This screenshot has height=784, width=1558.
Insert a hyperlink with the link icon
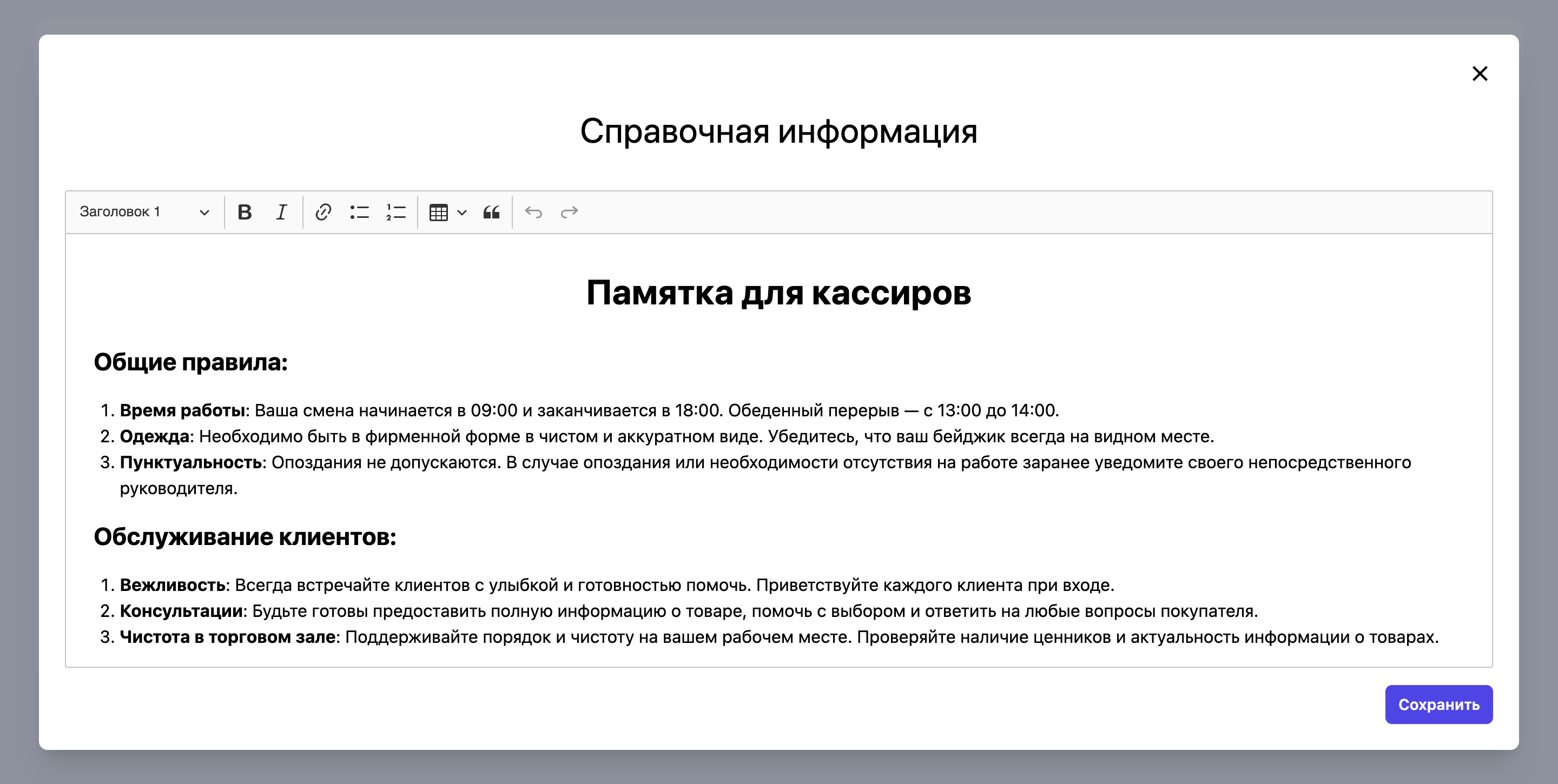323,212
